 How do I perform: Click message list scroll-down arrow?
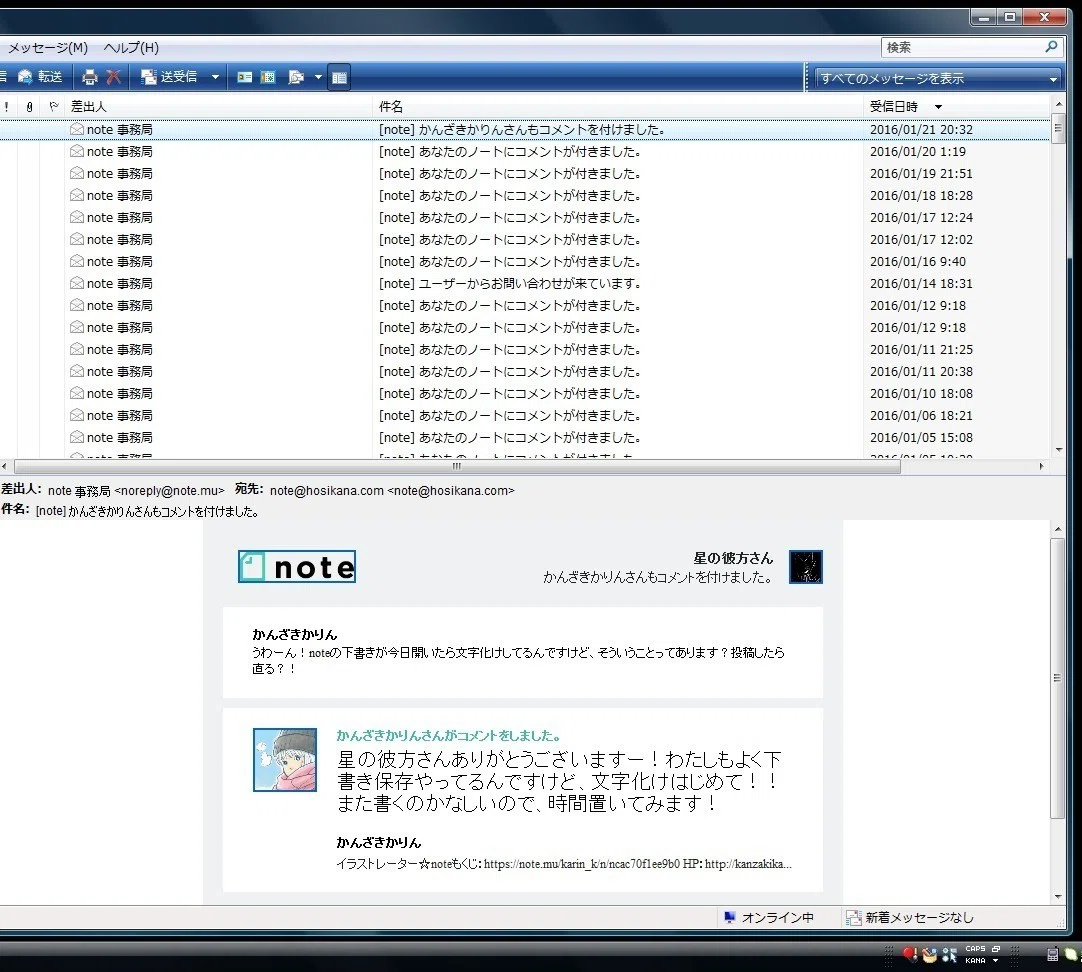[1059, 450]
